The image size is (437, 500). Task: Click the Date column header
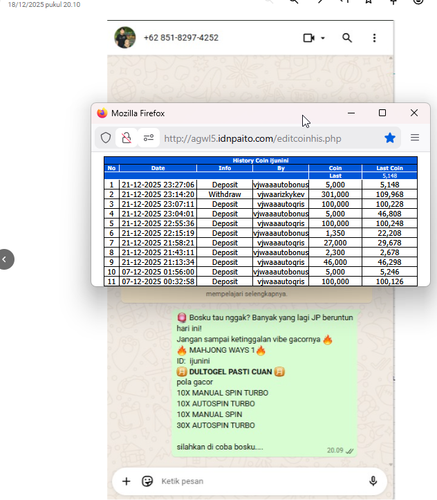click(x=158, y=168)
